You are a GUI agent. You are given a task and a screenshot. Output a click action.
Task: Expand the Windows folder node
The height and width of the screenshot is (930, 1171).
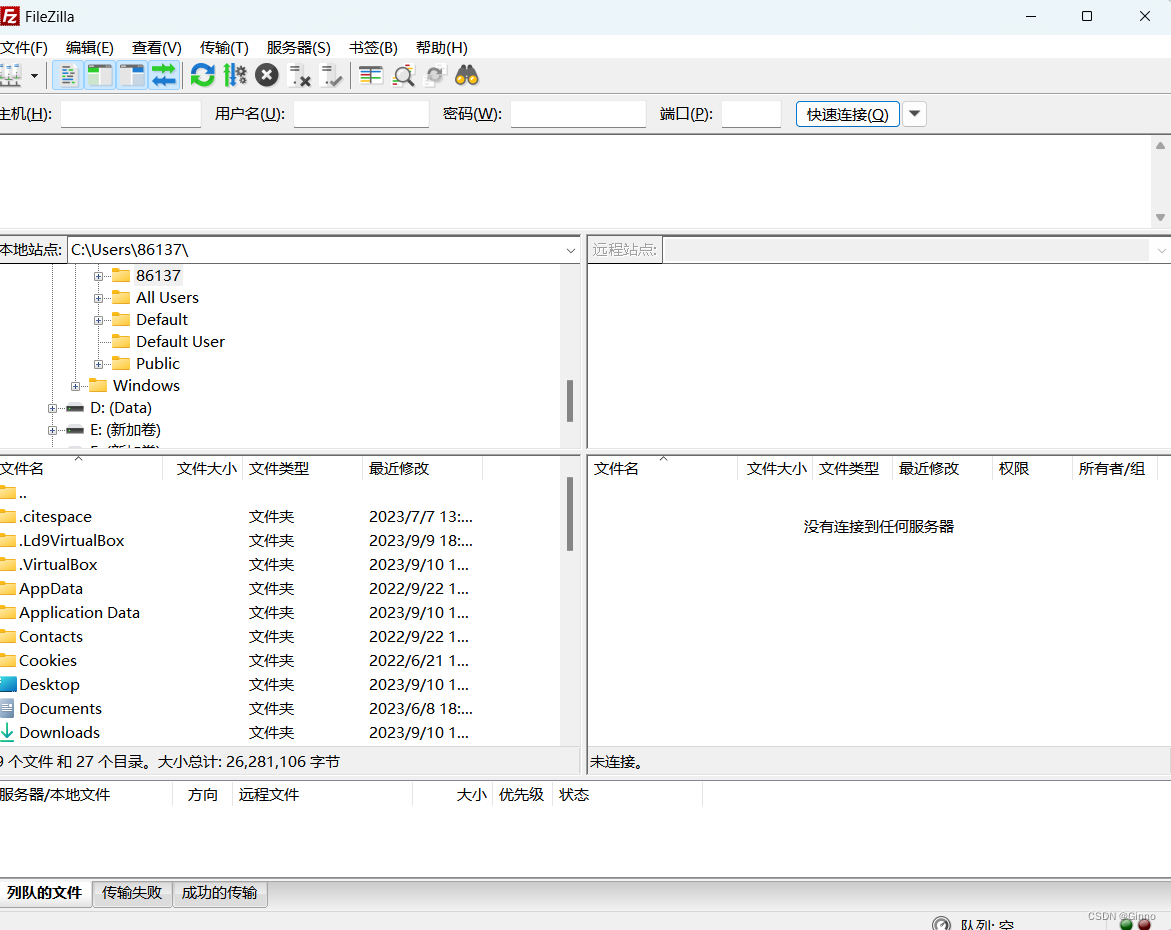coord(75,386)
